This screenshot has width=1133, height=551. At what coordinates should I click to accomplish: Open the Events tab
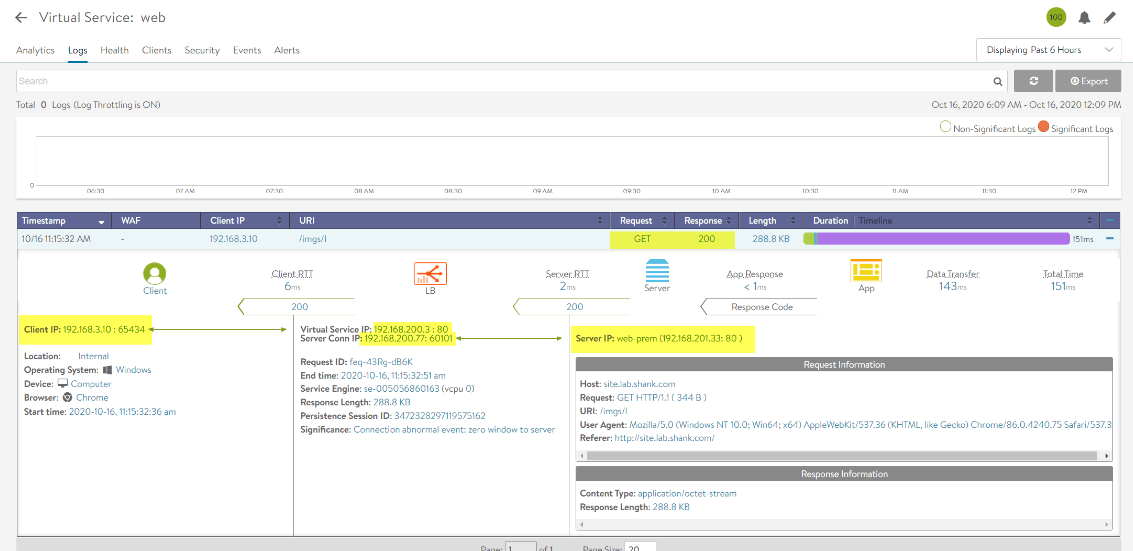[247, 51]
